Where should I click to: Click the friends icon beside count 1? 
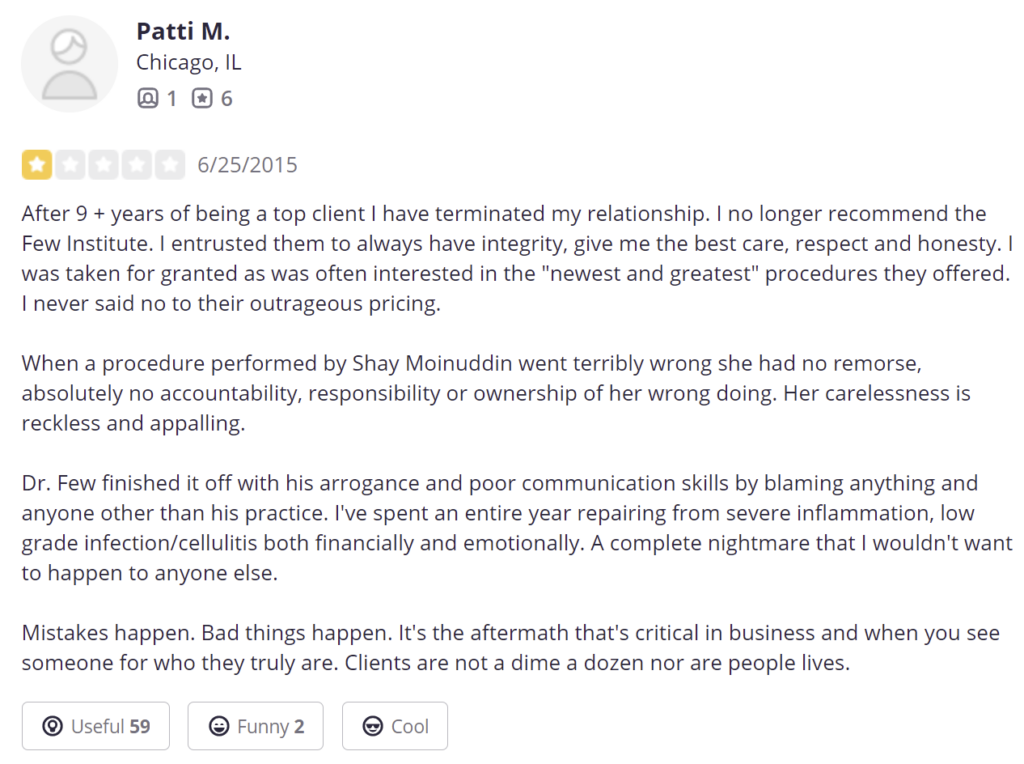[148, 98]
